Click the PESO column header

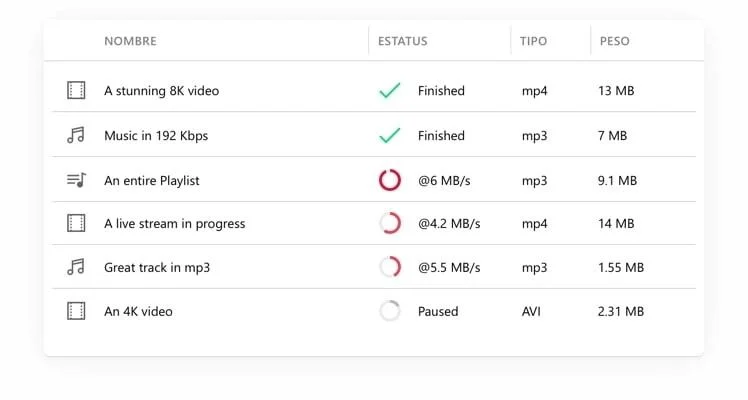[x=614, y=41]
